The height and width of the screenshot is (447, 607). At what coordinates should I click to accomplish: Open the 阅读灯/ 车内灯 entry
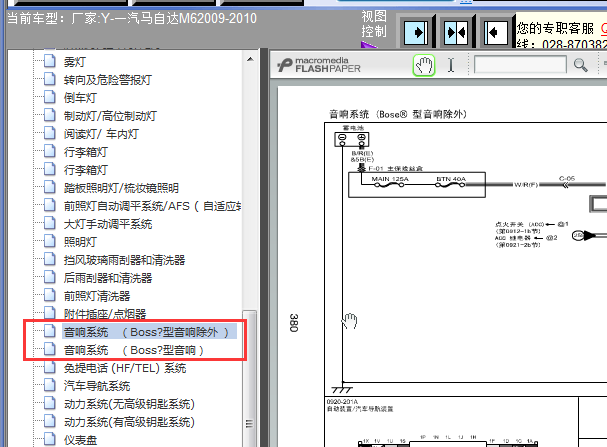[101, 134]
